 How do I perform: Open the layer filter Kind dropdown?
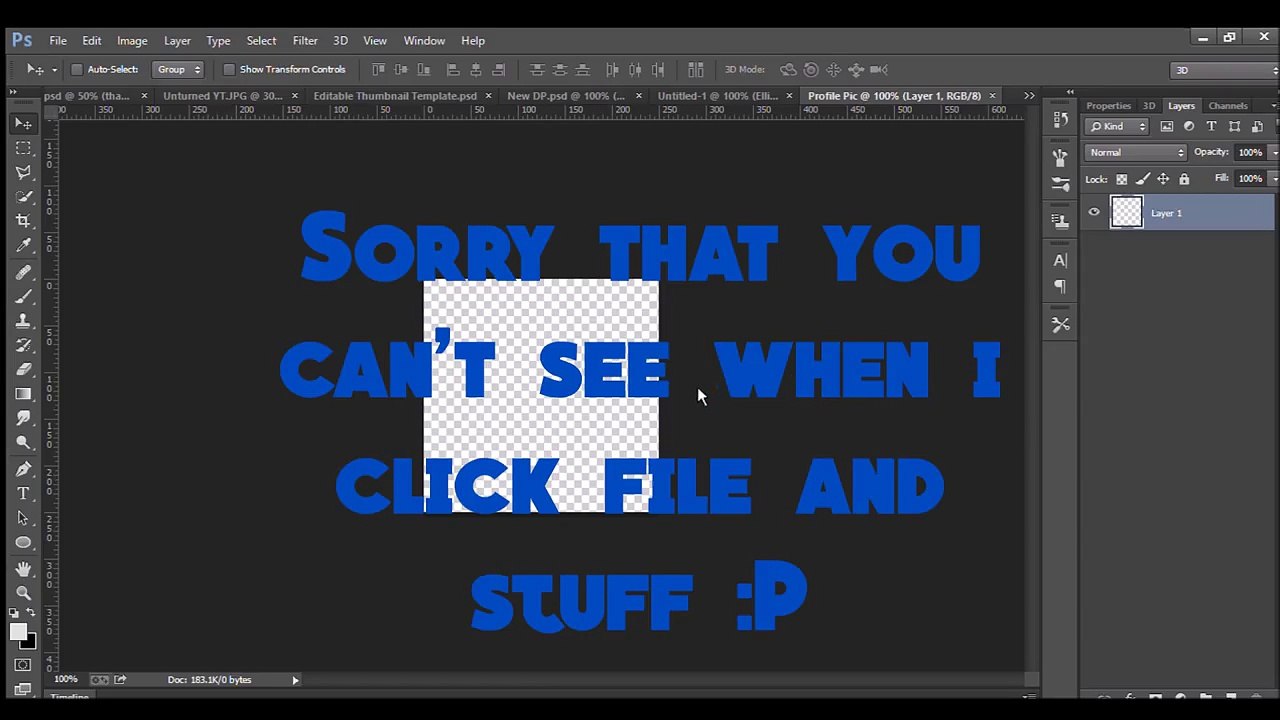tap(1118, 126)
